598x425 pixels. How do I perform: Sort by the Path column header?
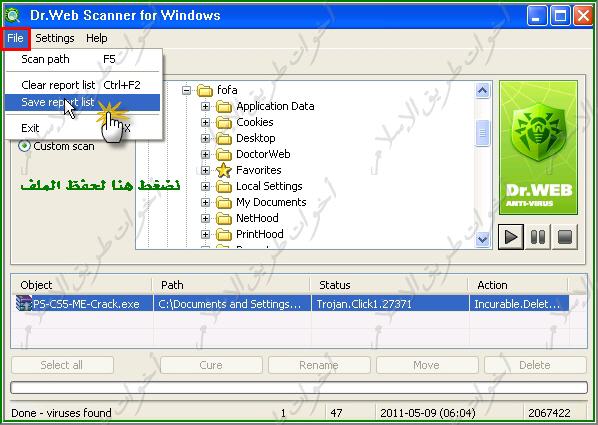click(x=231, y=285)
